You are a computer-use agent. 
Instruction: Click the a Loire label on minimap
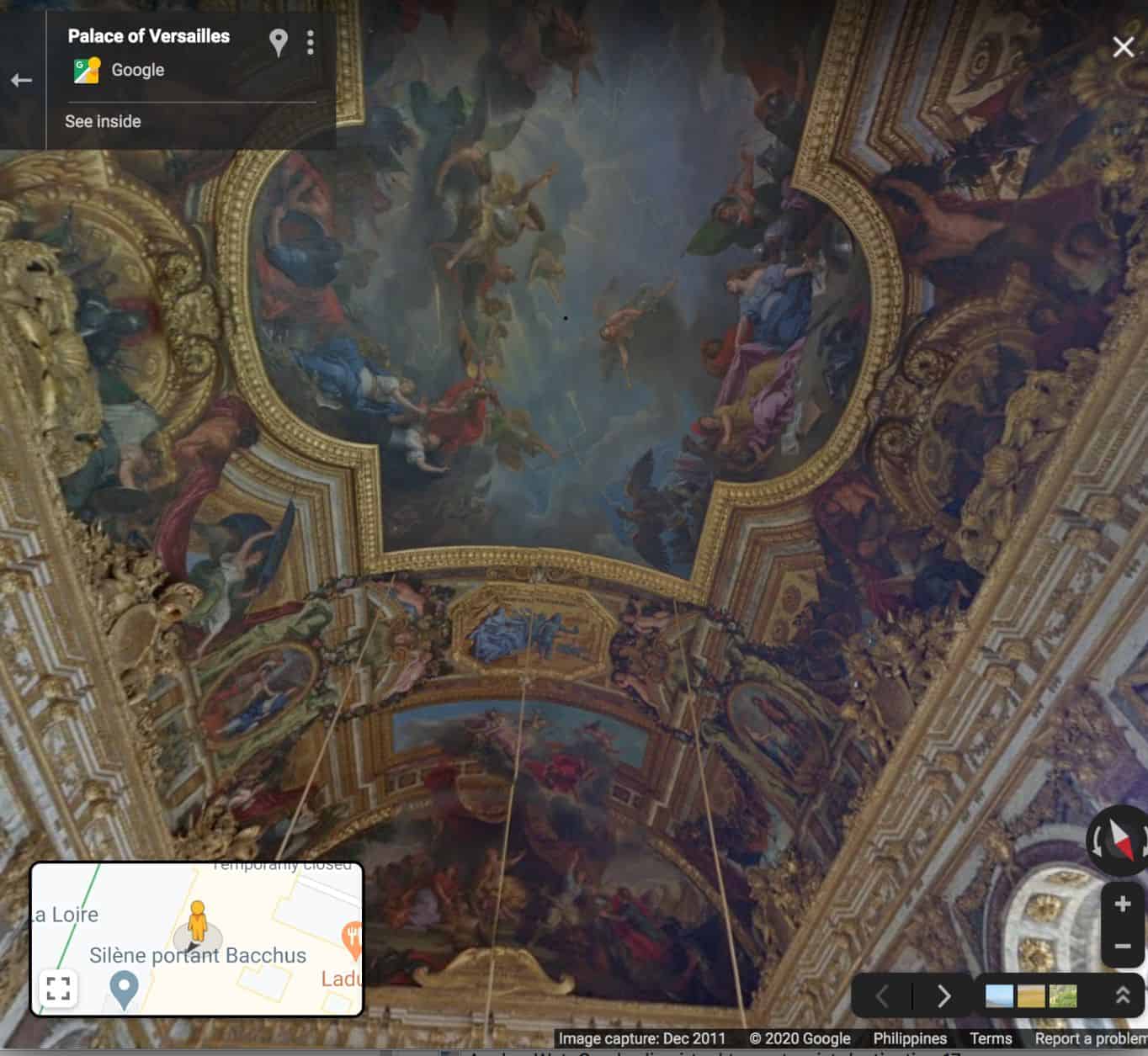click(x=66, y=915)
